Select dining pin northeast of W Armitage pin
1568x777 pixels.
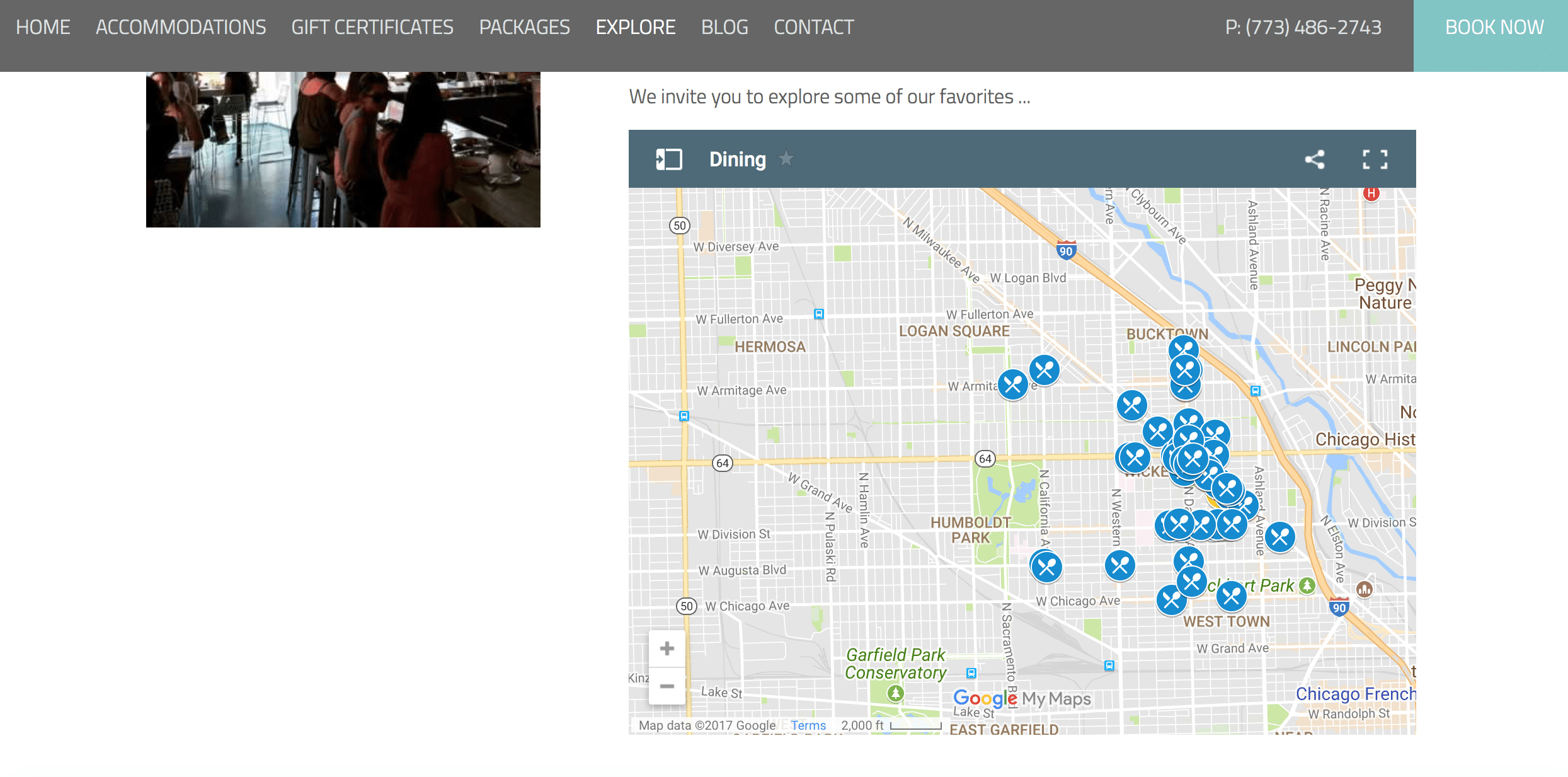(1044, 370)
